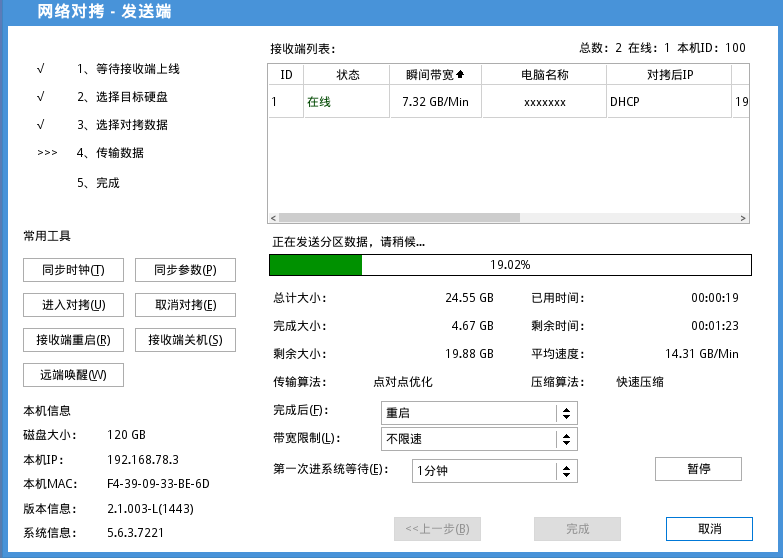Click the 同步时钟(T) button

[x=73, y=270]
